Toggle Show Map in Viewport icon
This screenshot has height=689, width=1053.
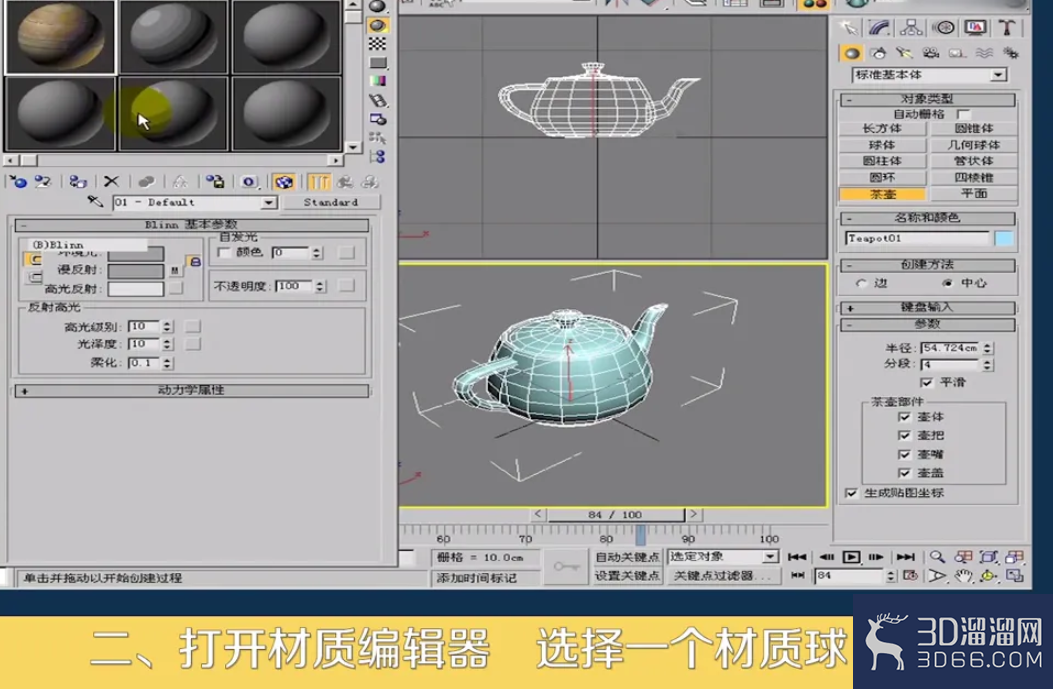(283, 182)
